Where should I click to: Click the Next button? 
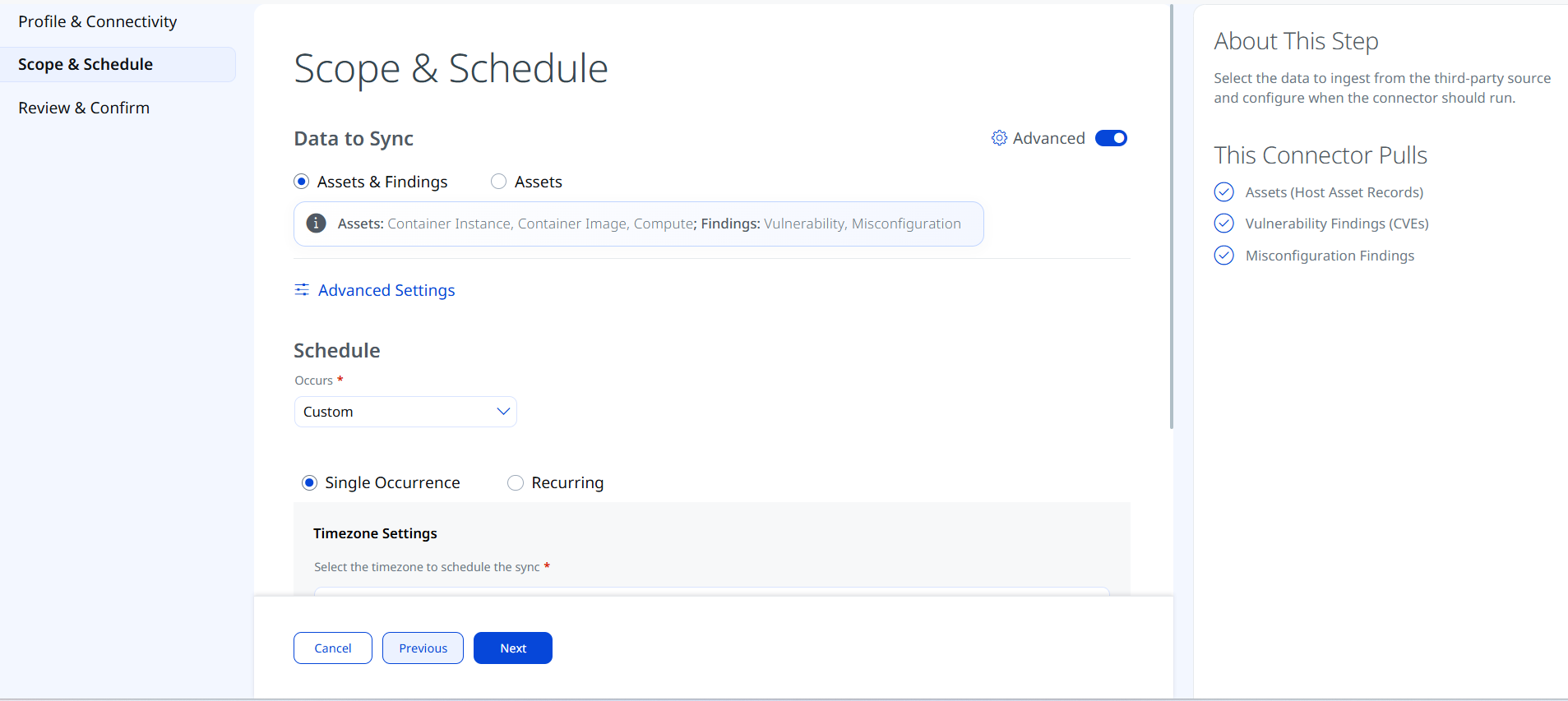pyautogui.click(x=513, y=648)
